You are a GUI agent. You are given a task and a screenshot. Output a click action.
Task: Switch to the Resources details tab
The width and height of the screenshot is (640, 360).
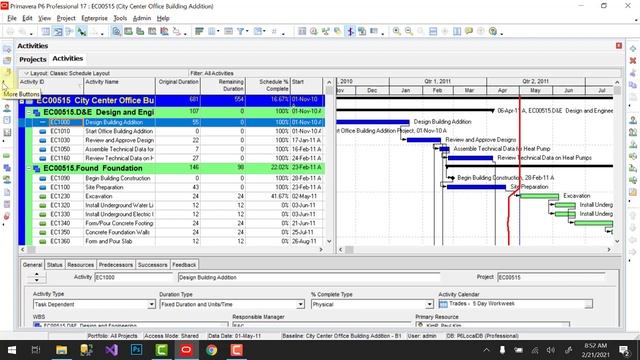point(80,265)
